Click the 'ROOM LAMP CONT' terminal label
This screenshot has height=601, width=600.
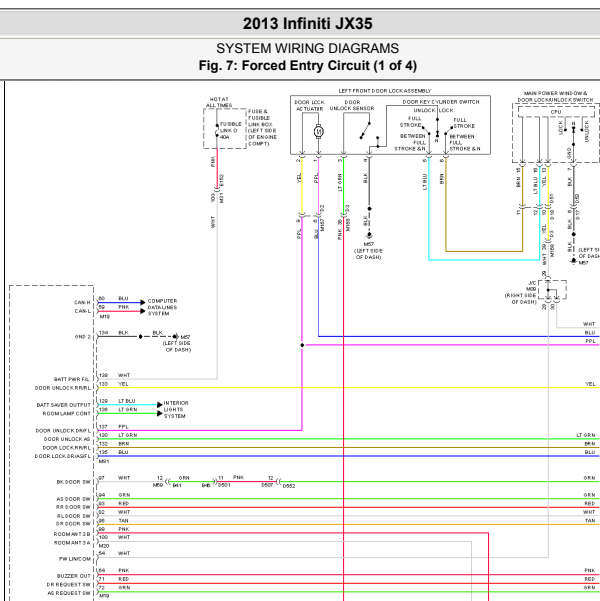pos(66,414)
